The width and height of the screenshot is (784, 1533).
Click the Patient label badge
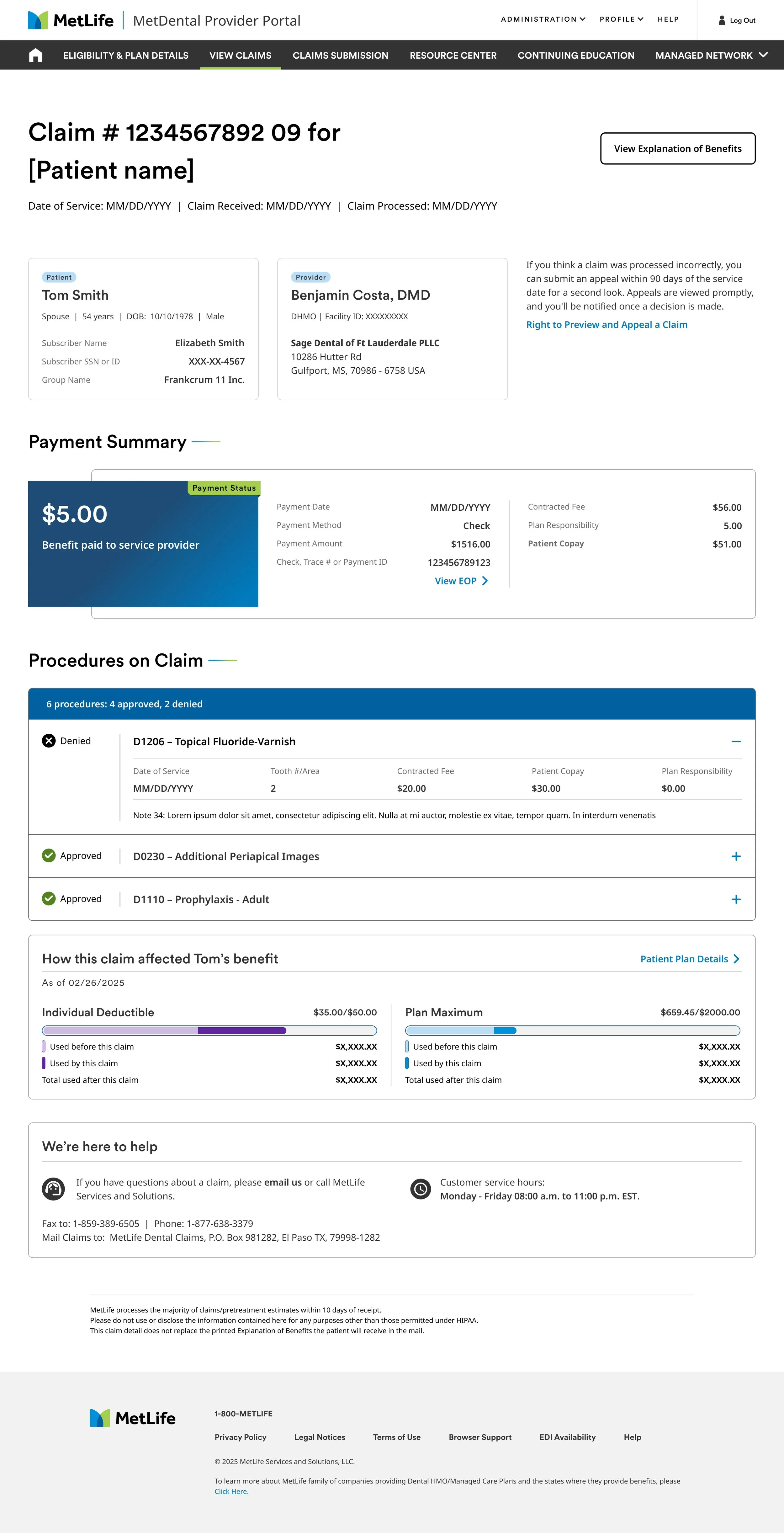click(59, 277)
